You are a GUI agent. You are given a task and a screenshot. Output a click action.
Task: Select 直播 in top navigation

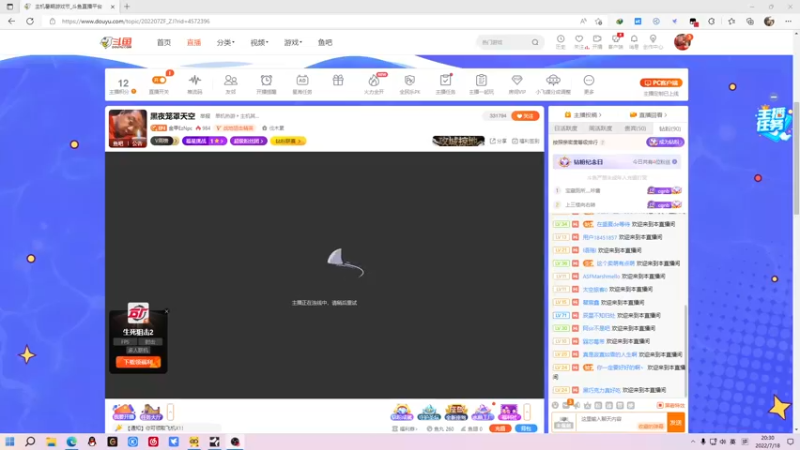click(x=194, y=42)
